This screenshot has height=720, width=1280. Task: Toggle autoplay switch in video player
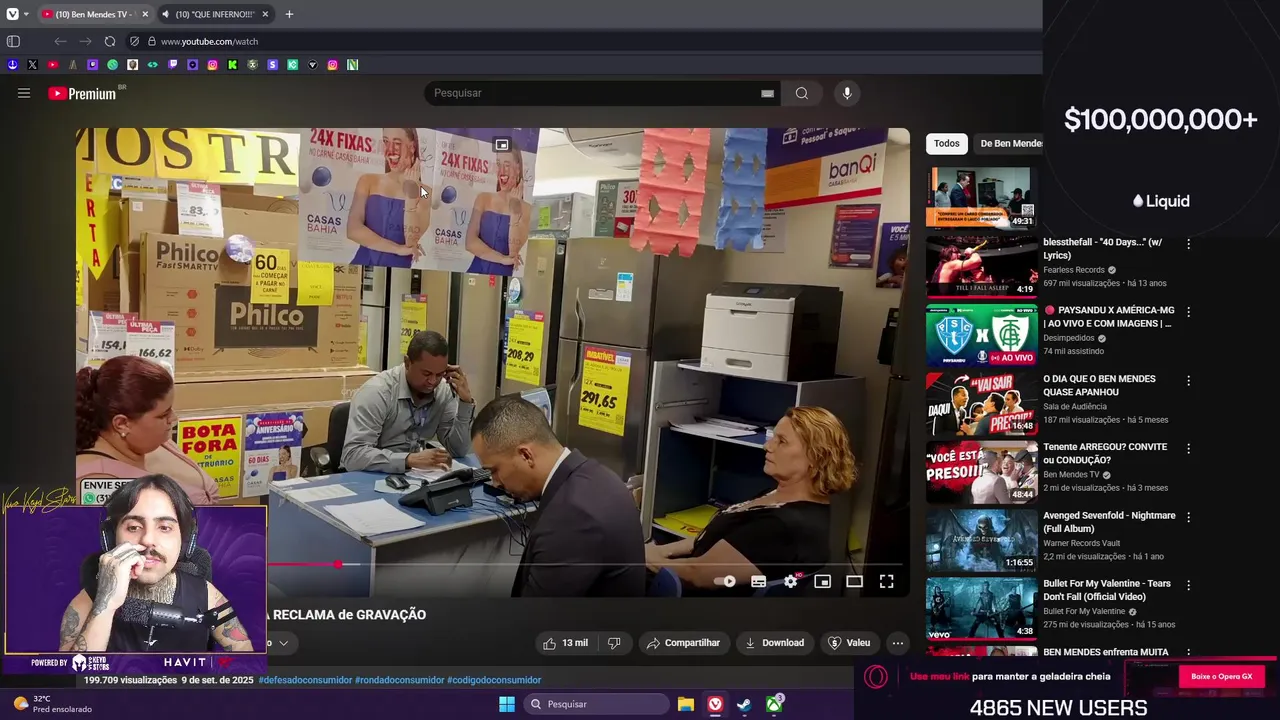[x=727, y=582]
